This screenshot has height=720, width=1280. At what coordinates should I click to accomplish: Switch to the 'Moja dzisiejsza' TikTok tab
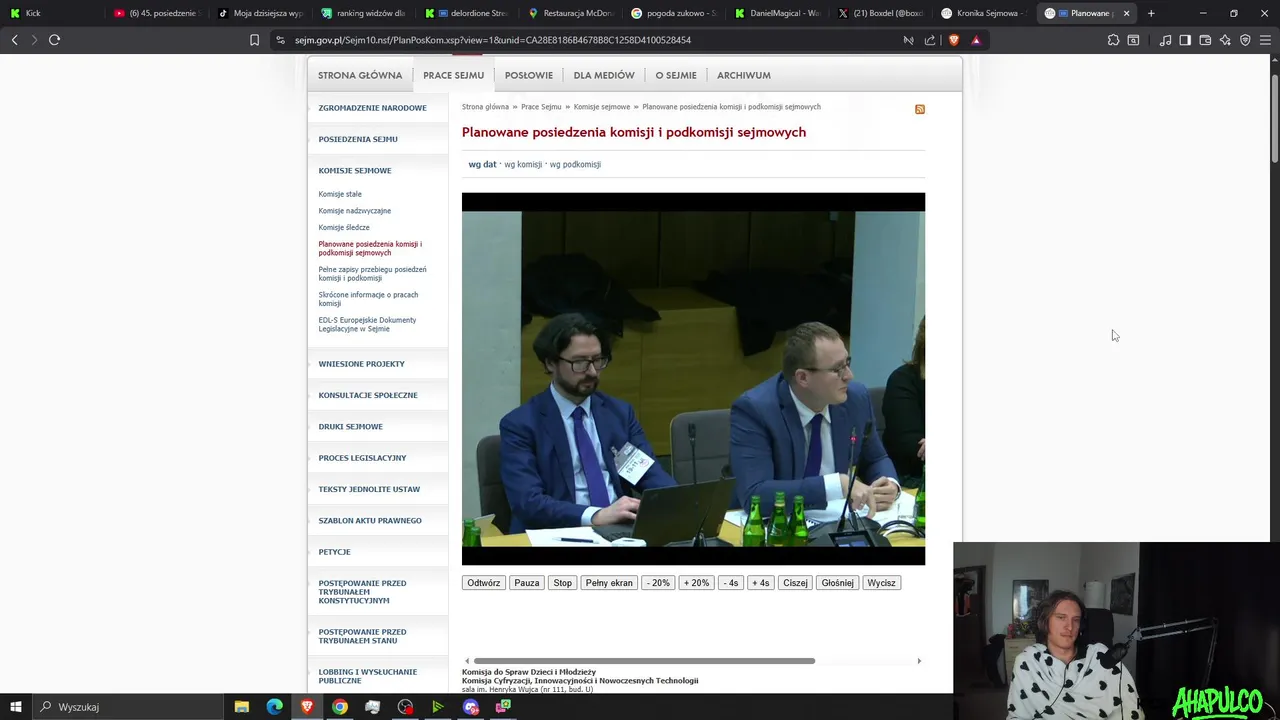[260, 13]
